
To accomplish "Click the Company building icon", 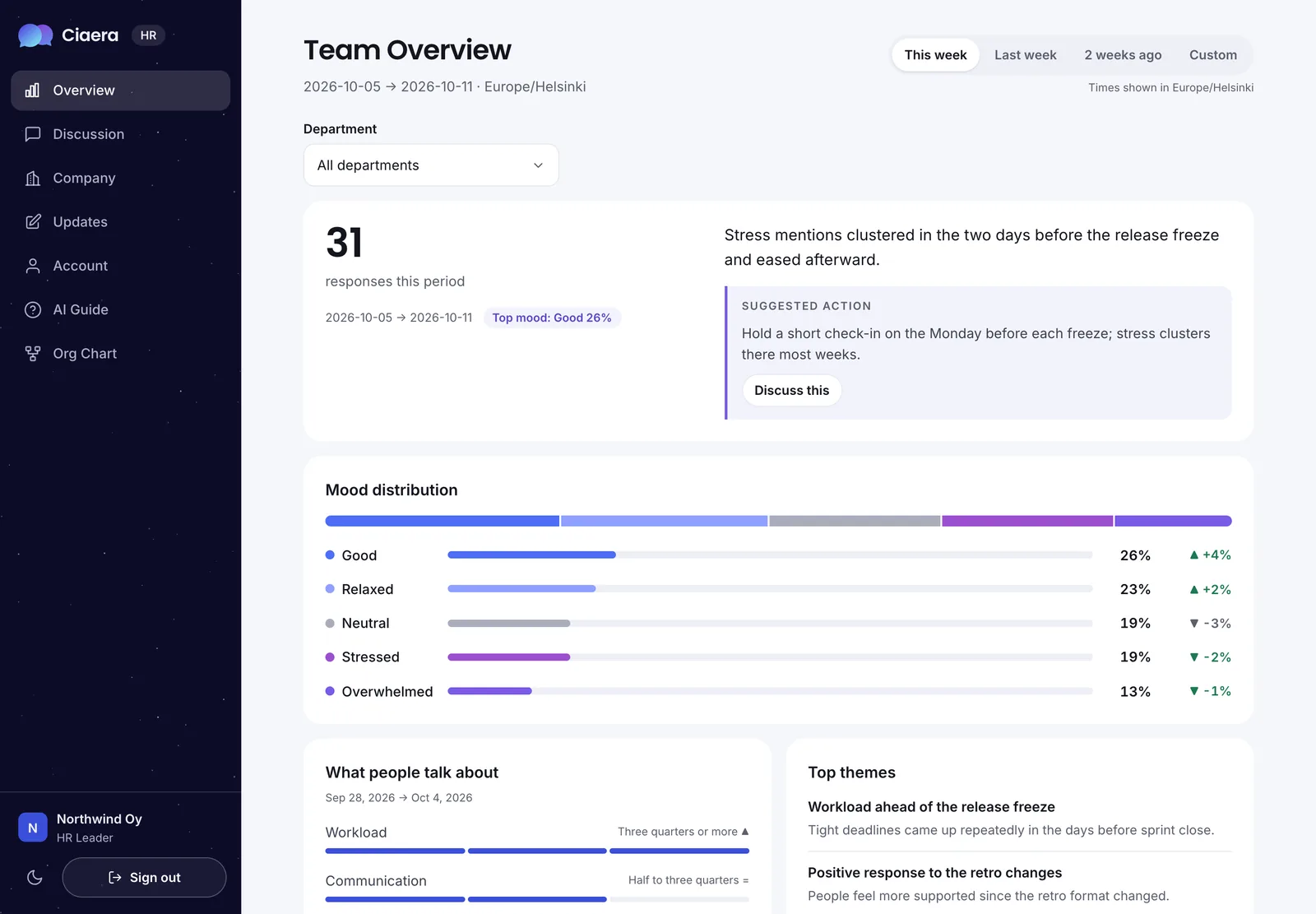I will click(x=33, y=179).
